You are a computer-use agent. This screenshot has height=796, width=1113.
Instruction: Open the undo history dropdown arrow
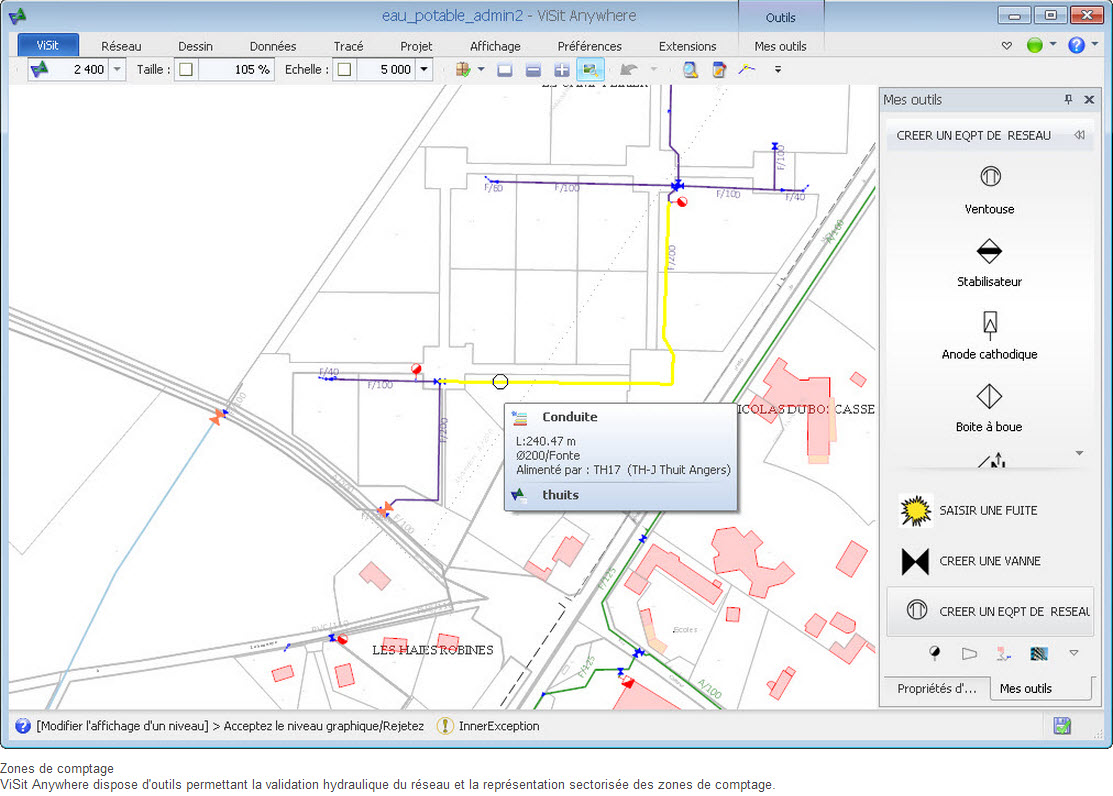653,69
